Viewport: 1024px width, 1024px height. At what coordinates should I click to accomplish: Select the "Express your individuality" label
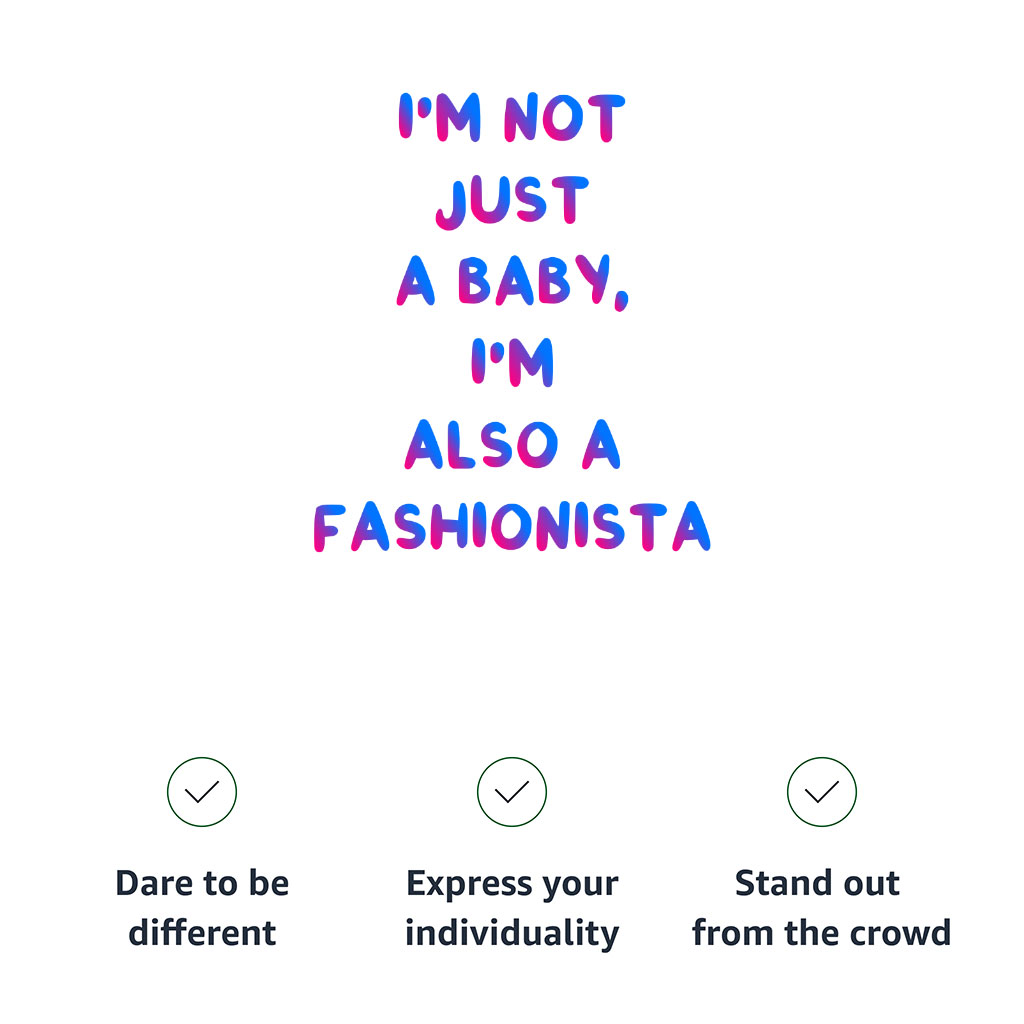(x=512, y=908)
